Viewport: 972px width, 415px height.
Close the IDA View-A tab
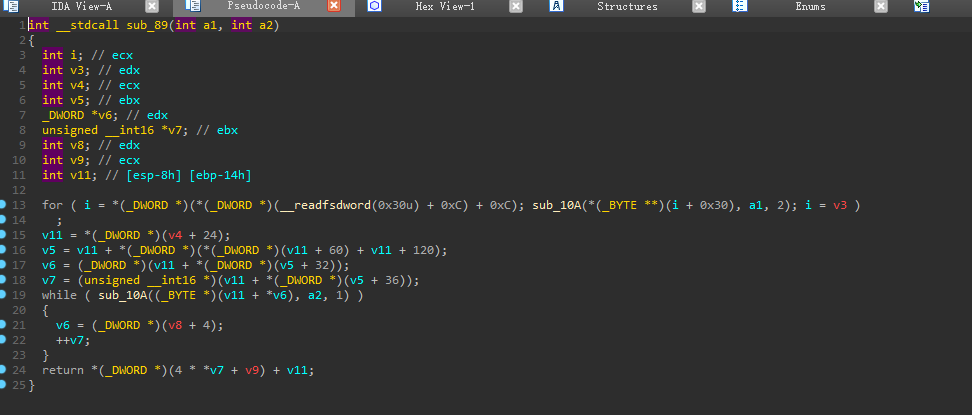tap(152, 6)
